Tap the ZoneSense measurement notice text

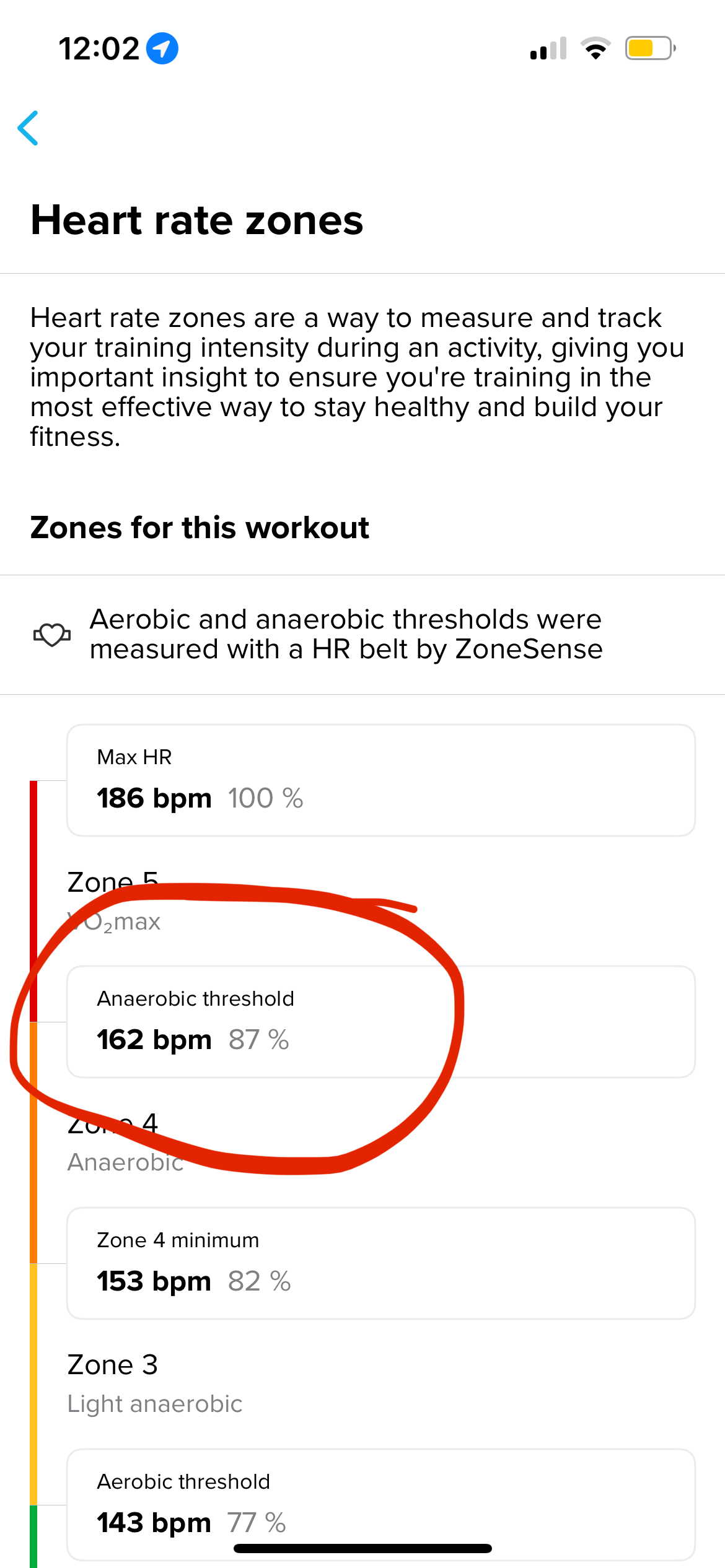click(x=346, y=634)
